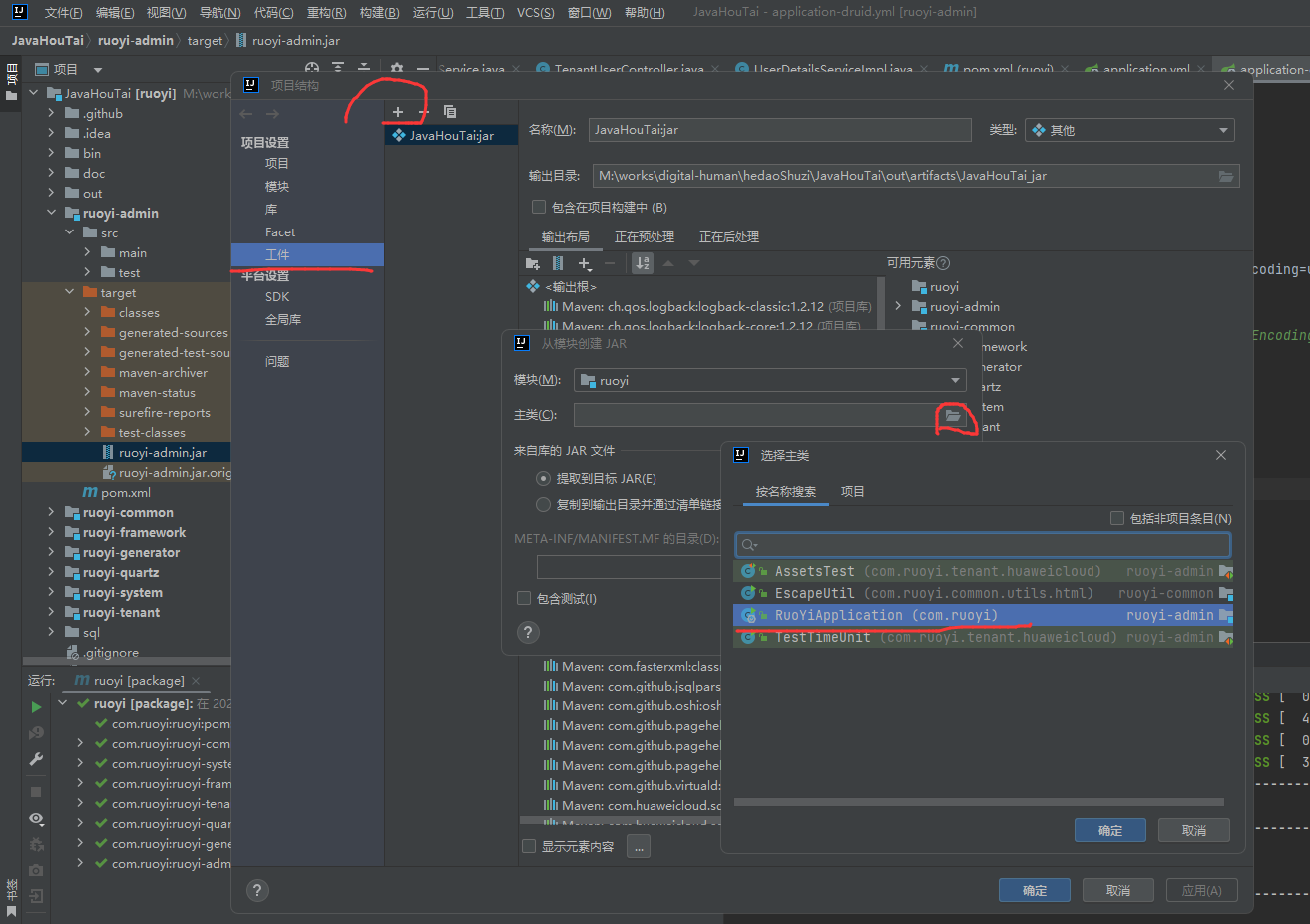Expand the com.ruoyi:ruoyi-system run result
Screen dimensions: 1310x924
coord(80,763)
